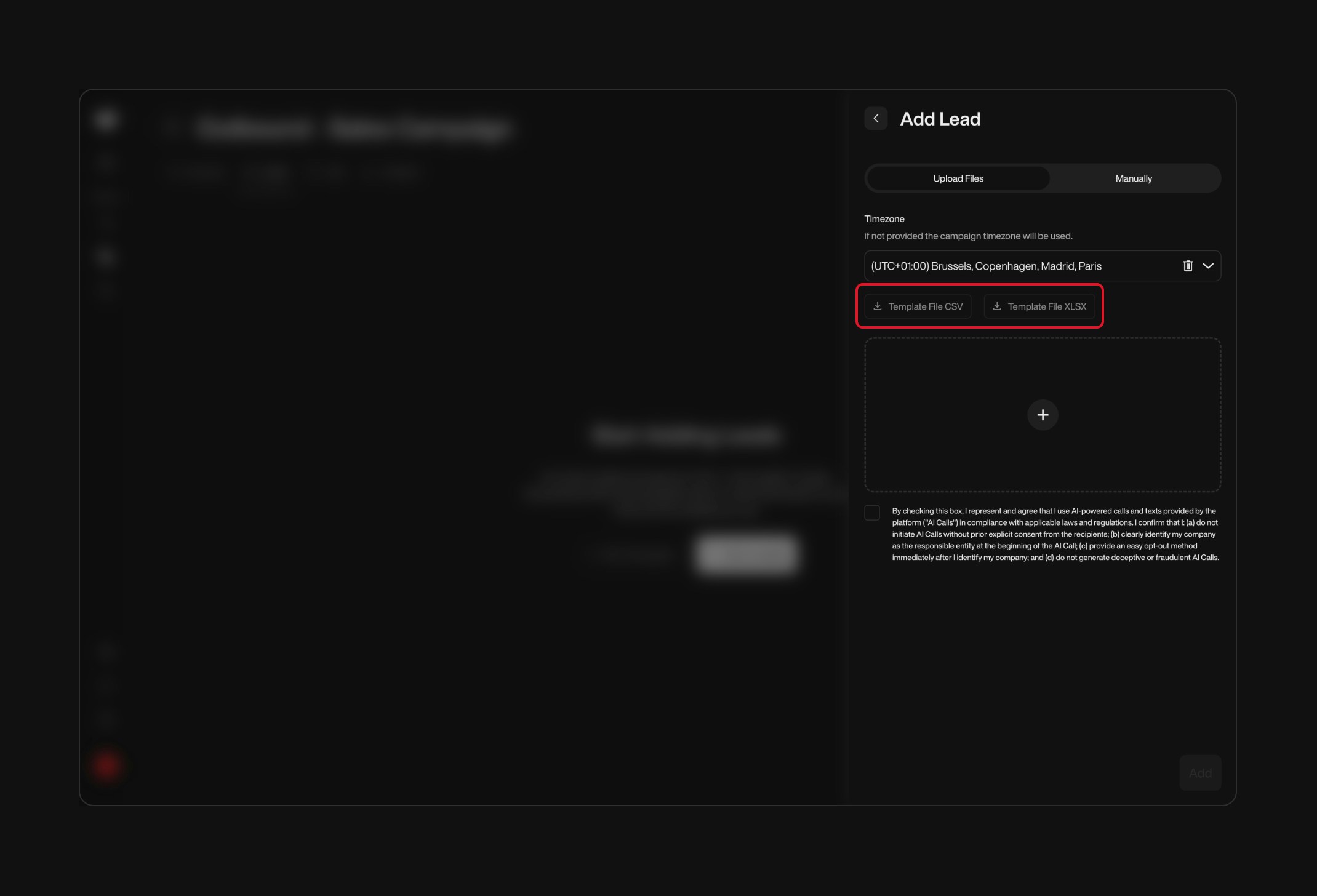This screenshot has height=896, width=1317.
Task: Download the Template File XLSX
Action: (1040, 306)
